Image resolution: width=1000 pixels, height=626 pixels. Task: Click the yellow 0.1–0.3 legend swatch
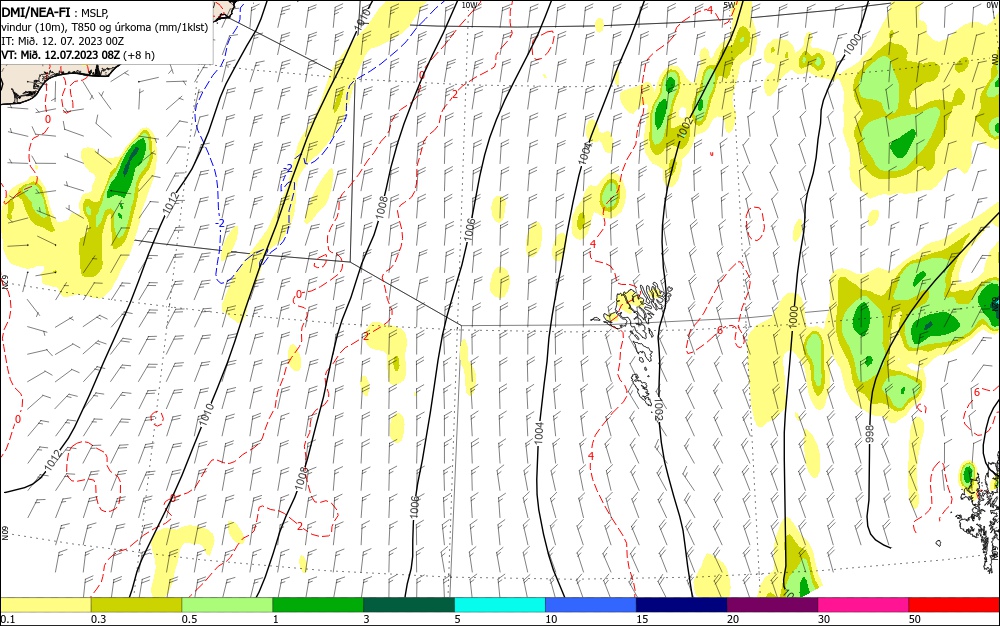[x=46, y=605]
